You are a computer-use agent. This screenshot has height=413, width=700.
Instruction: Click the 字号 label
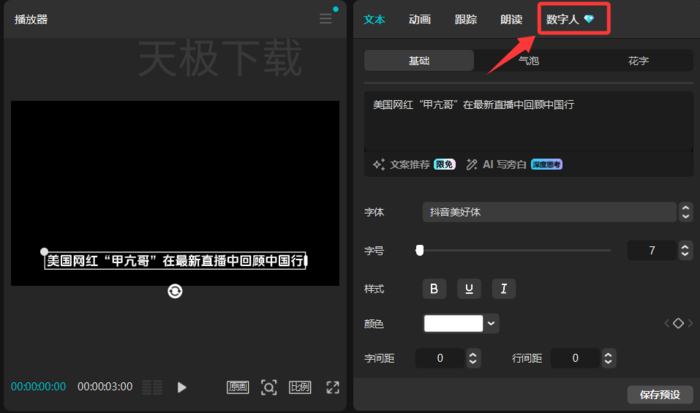[374, 250]
